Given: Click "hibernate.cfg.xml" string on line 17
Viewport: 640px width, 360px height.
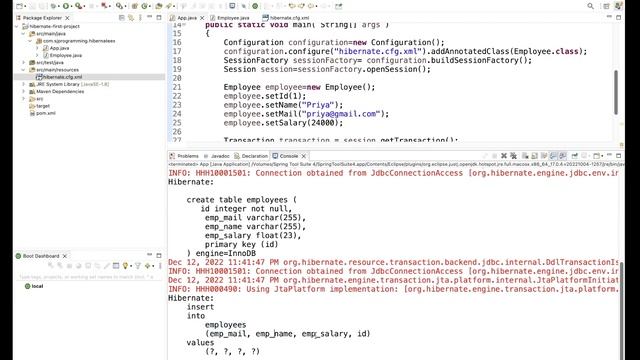Looking at the screenshot, I should [378, 51].
